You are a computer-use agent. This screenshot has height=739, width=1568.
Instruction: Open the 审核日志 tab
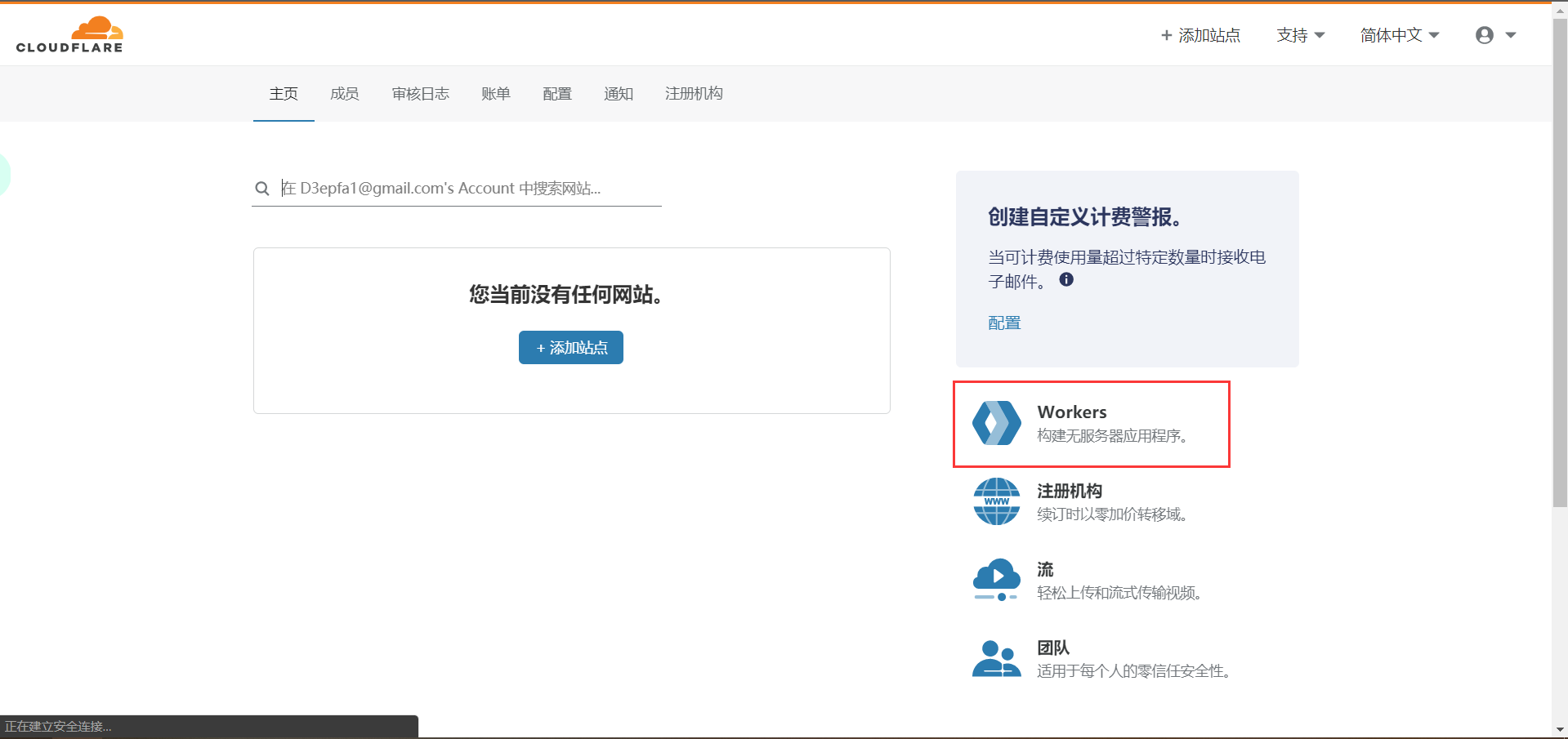coord(421,94)
